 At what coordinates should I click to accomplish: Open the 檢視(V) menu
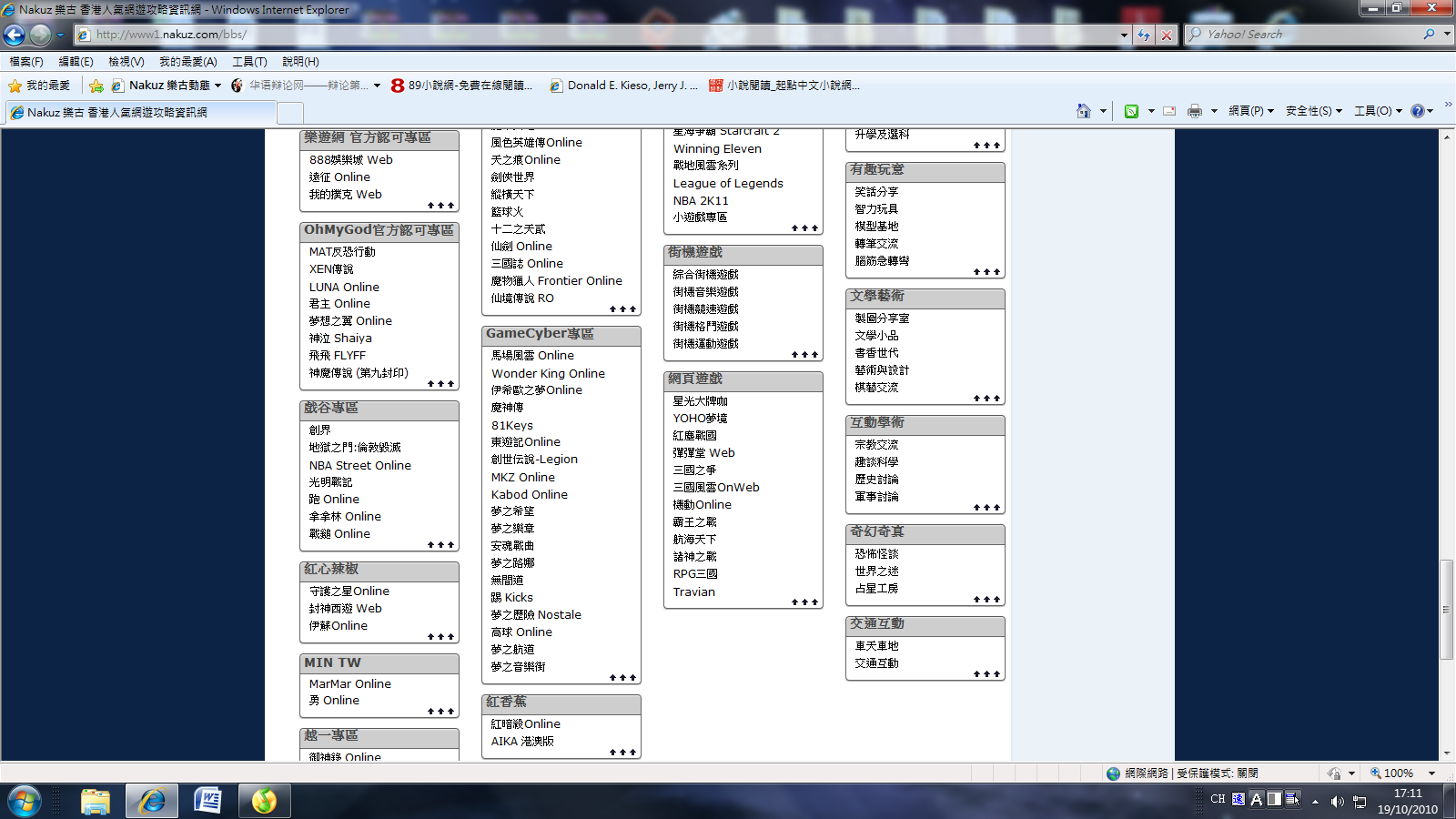(126, 62)
